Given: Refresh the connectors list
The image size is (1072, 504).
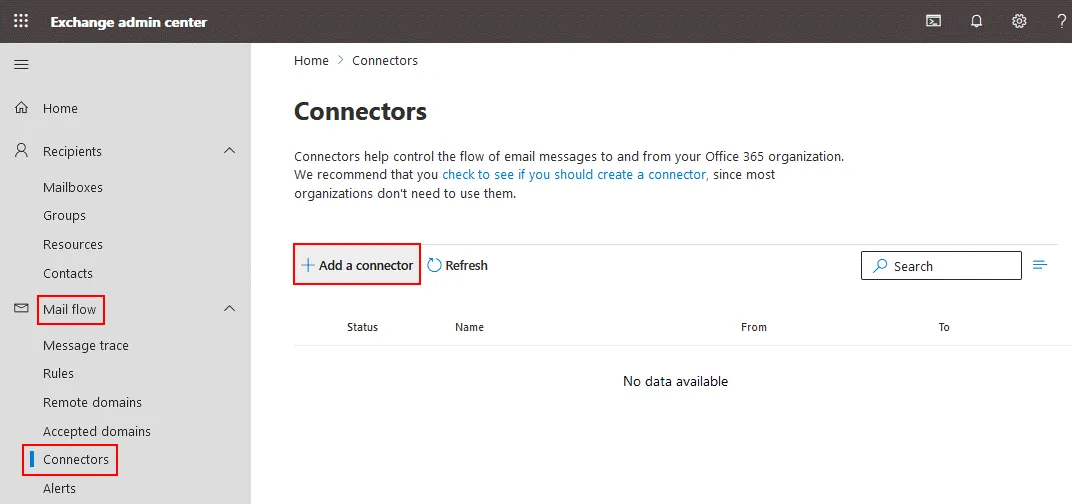Looking at the screenshot, I should point(458,265).
